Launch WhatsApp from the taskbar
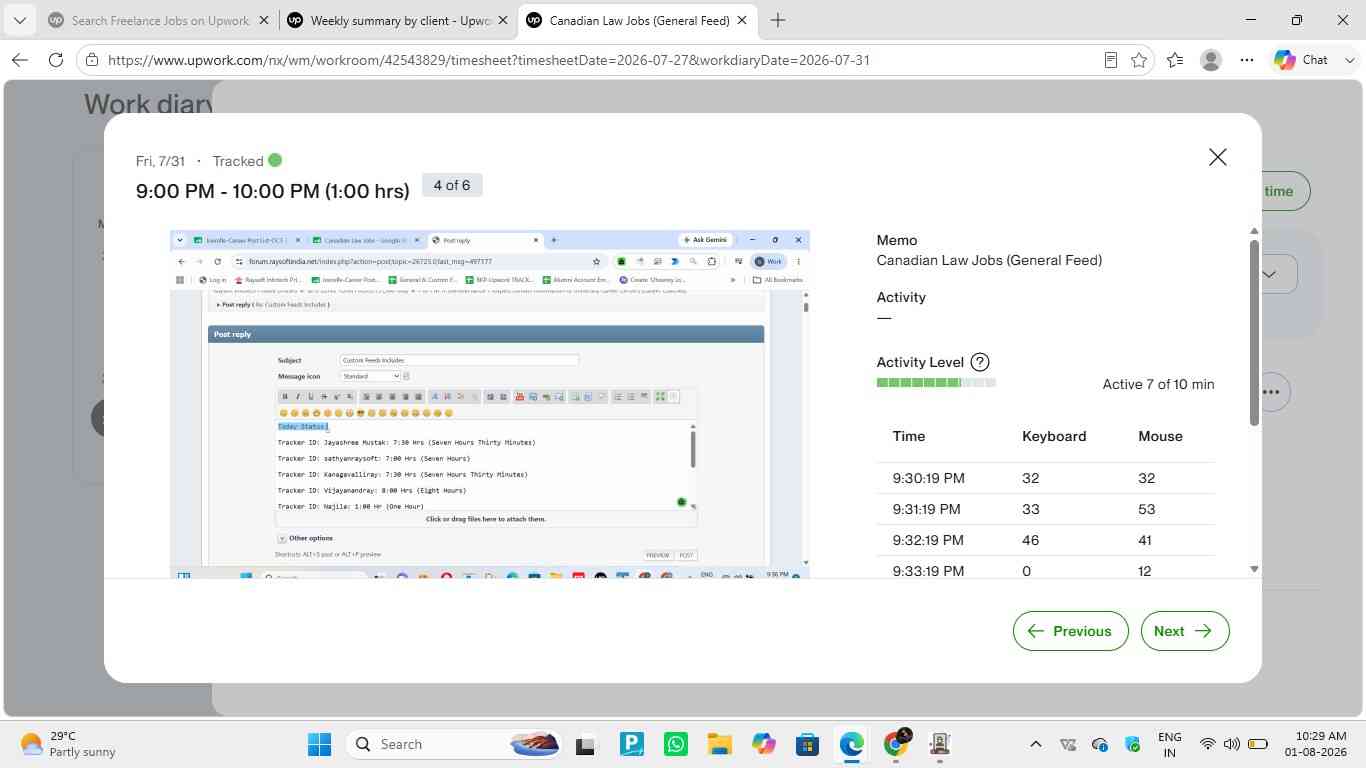The image size is (1366, 768). tap(676, 744)
